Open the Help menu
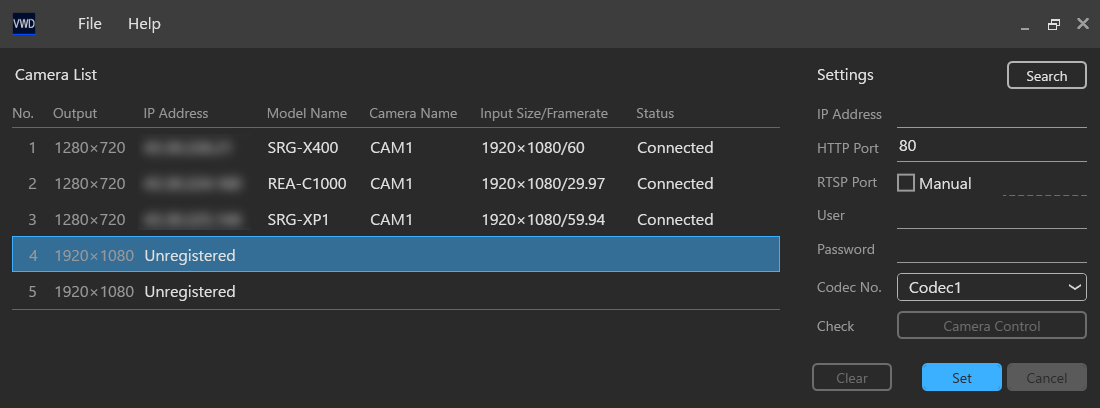 click(x=144, y=24)
